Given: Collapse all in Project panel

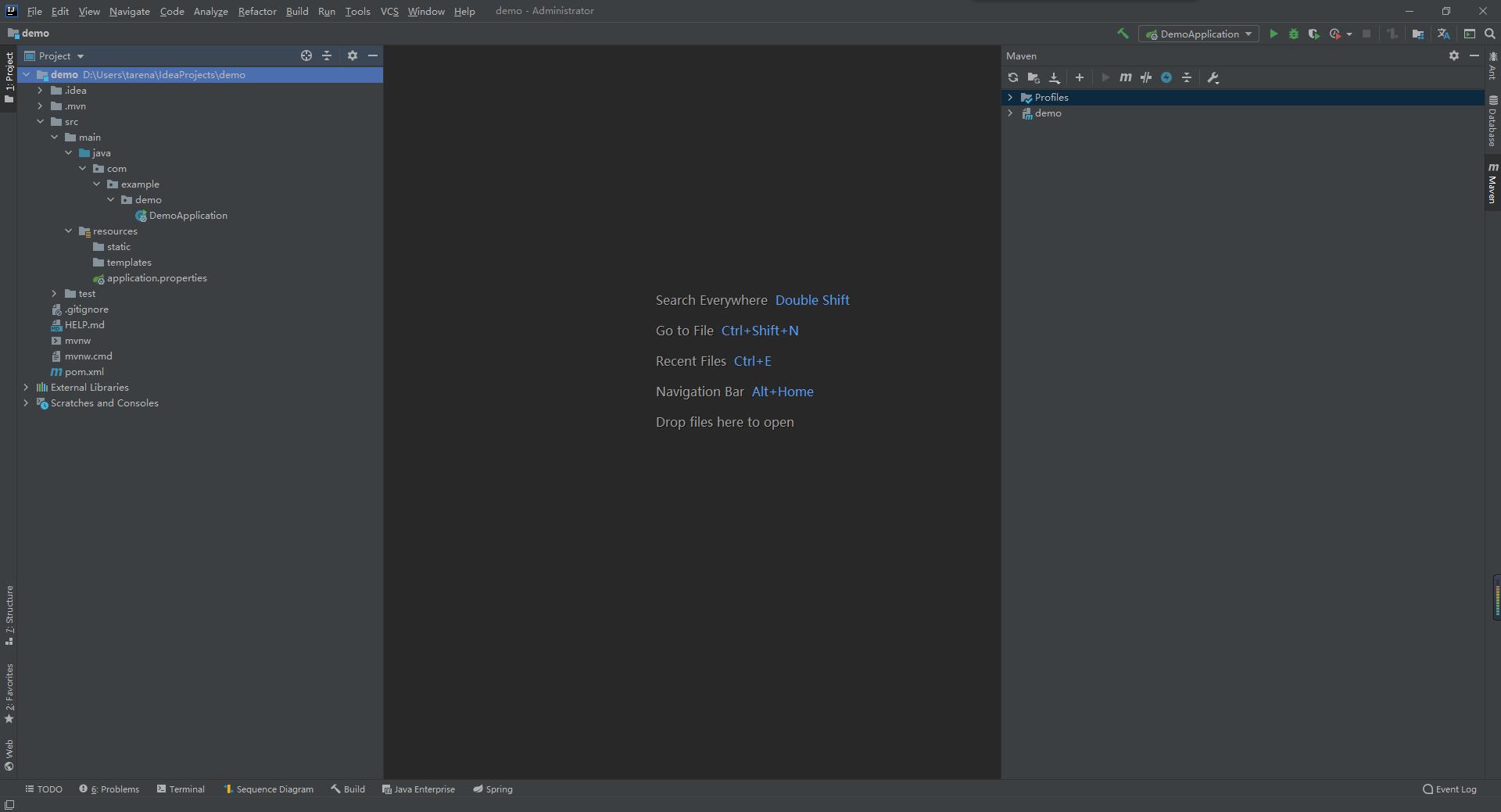Looking at the screenshot, I should coord(327,55).
